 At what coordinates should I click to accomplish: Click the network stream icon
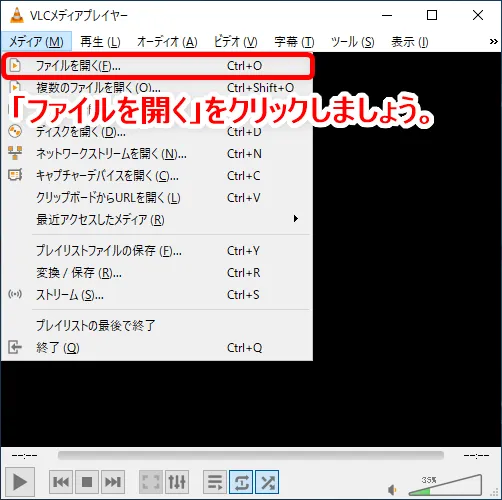(x=15, y=153)
